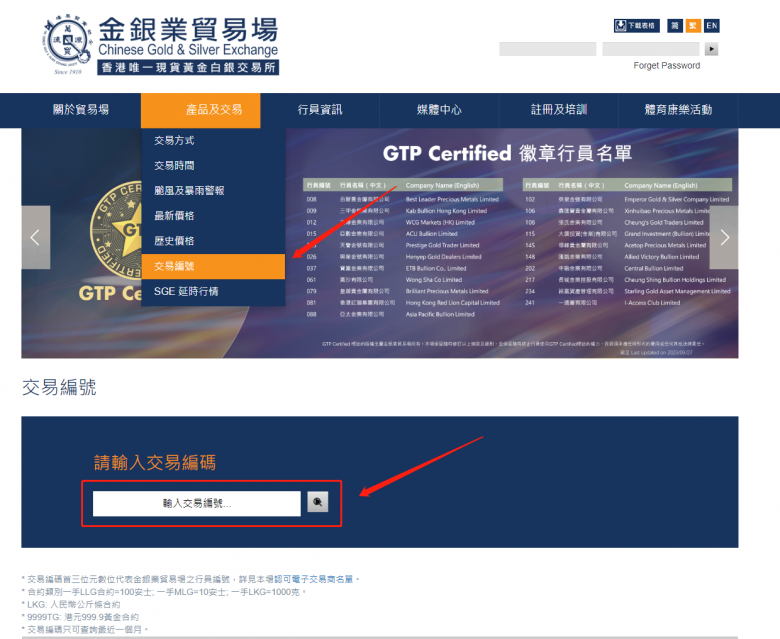Select 交易時間 from the dropdown
Viewport: 780px width, 639px height.
coord(213,166)
